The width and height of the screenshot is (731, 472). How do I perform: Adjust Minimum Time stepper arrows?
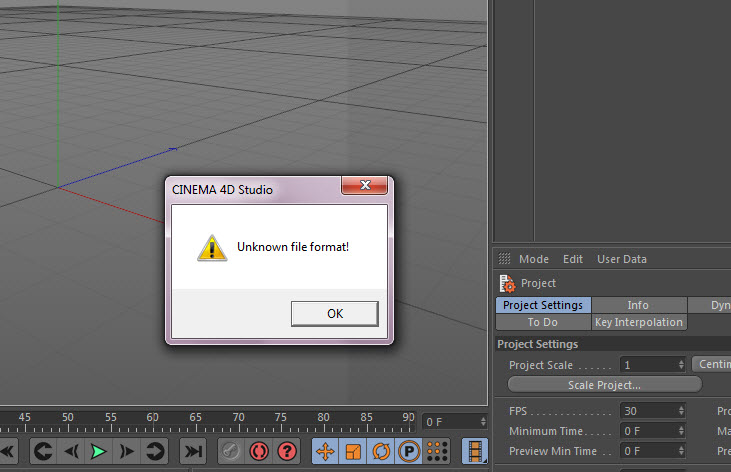[681, 431]
